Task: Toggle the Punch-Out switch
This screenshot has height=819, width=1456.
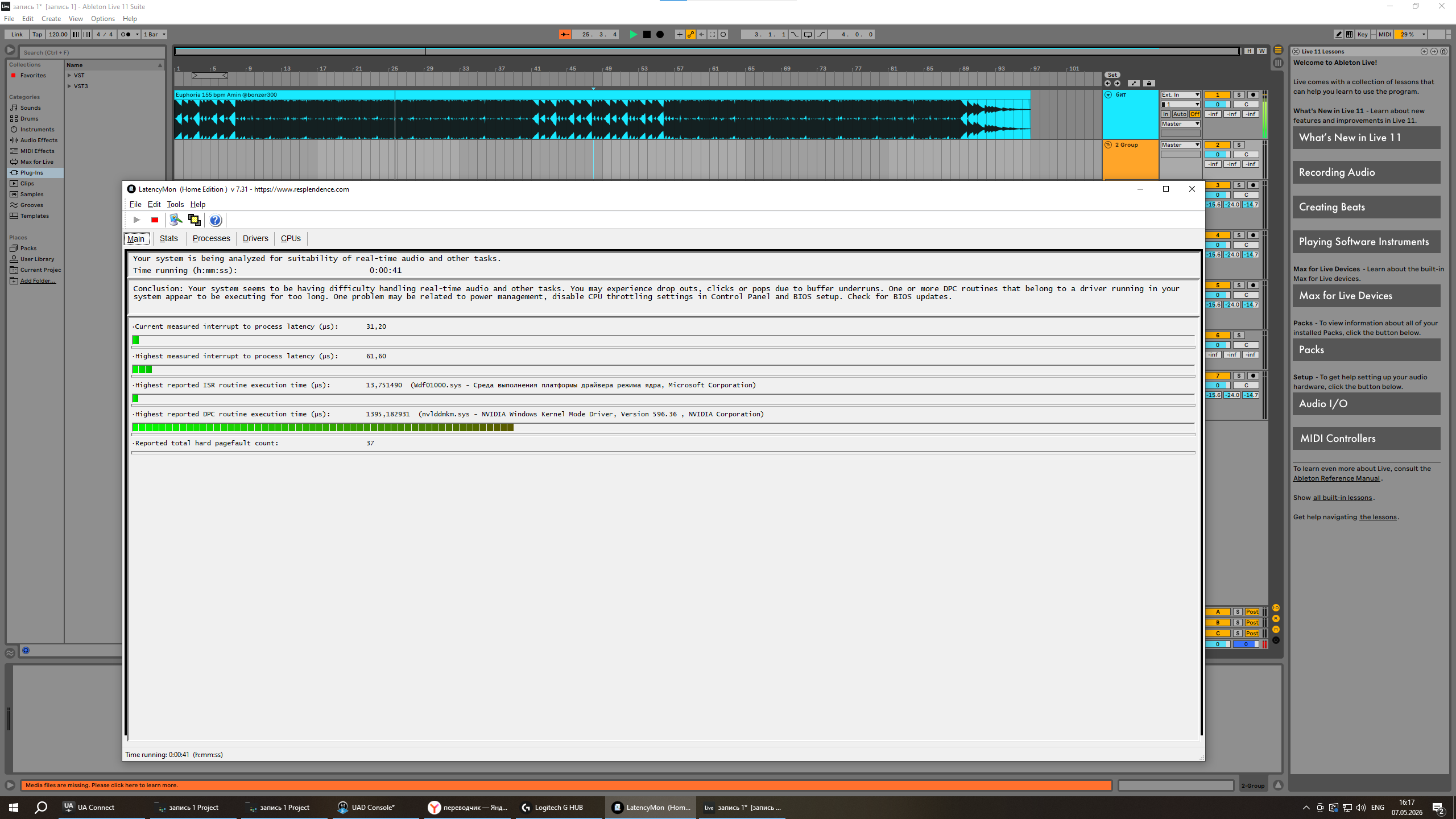Action: (821, 35)
